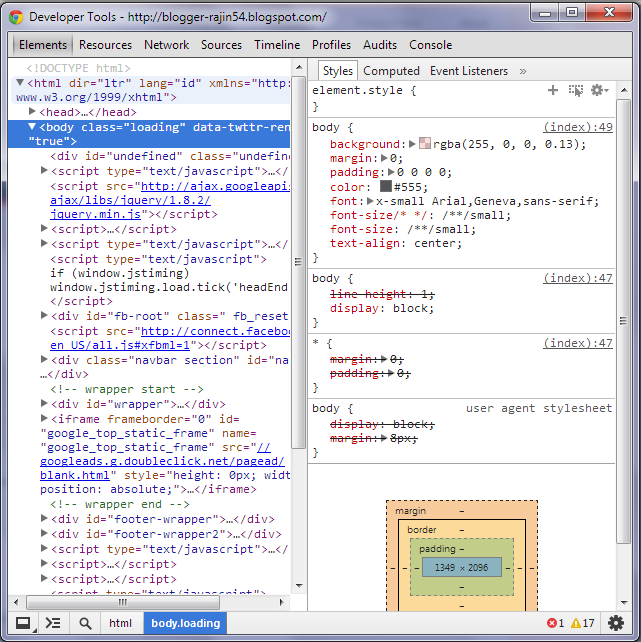Open styles gear settings menu
Viewport: 641px width, 642px height.
click(599, 90)
